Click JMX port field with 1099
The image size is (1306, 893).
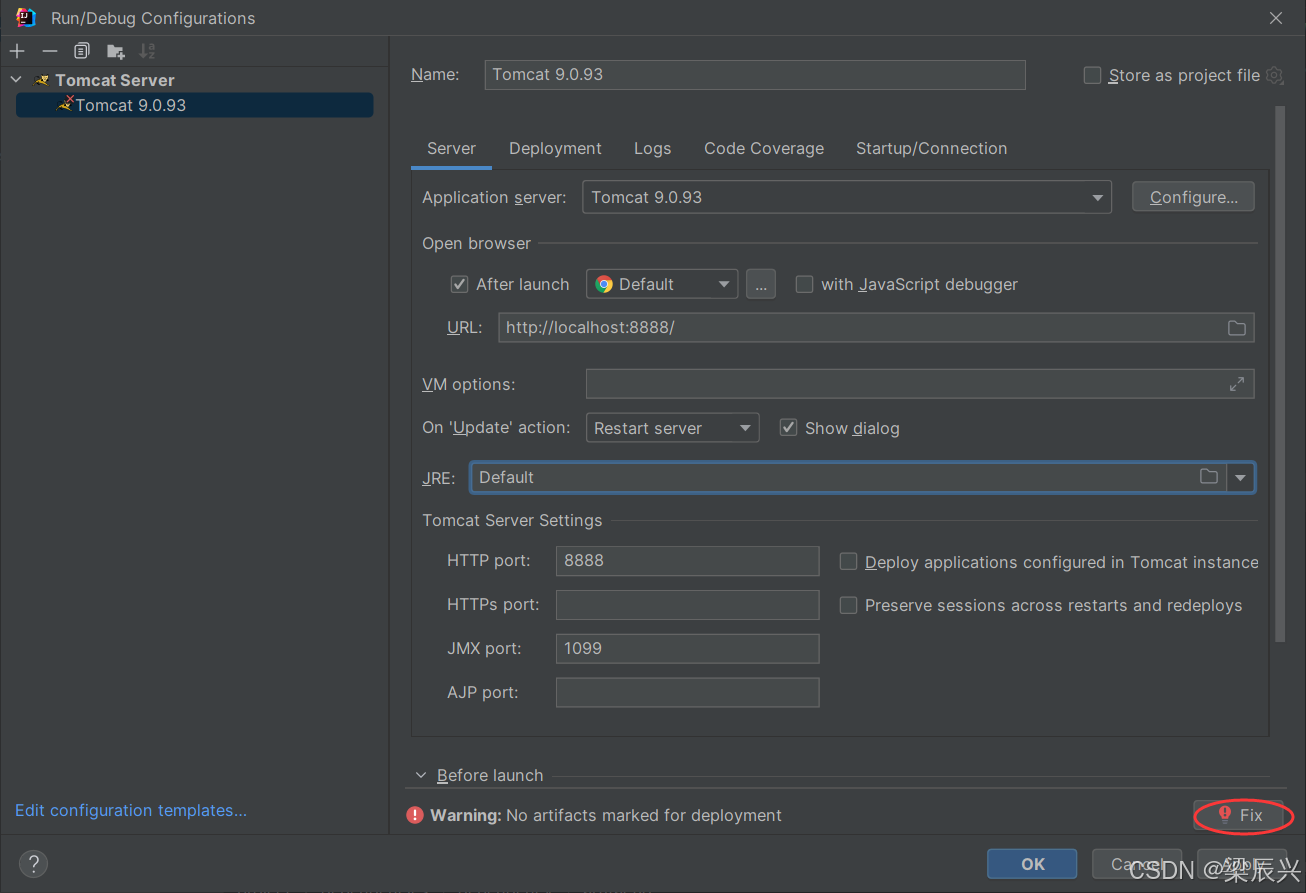pos(688,649)
